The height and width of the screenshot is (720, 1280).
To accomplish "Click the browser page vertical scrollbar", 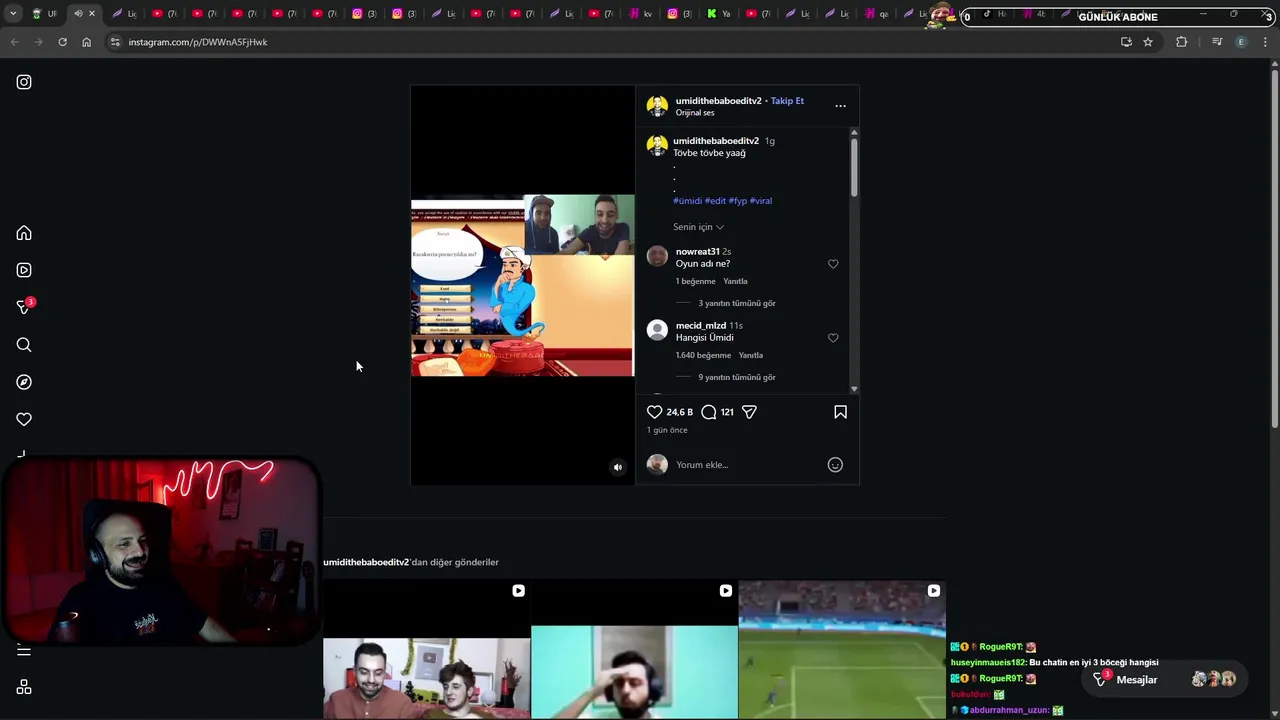I will point(1274,250).
